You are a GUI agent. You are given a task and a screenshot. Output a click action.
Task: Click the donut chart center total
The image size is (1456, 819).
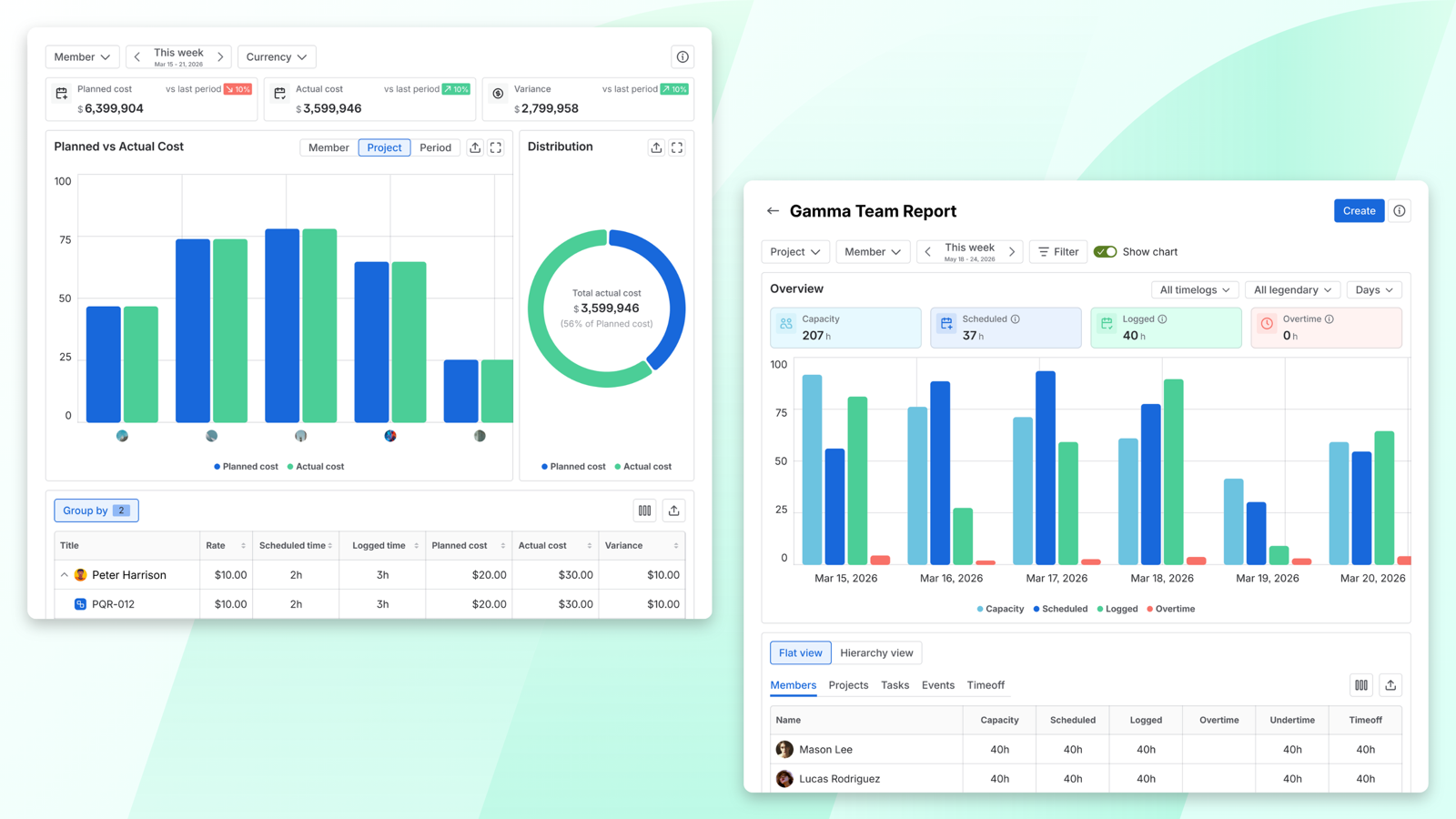tap(606, 308)
